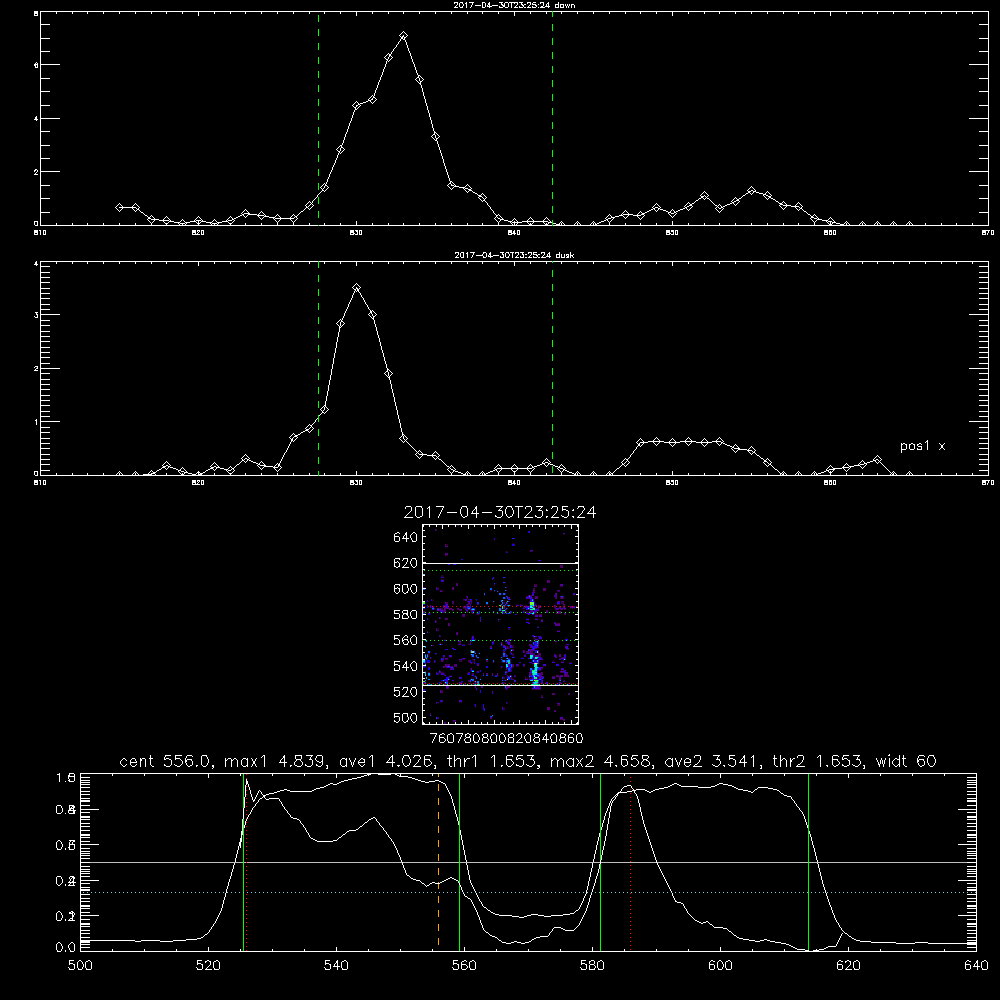Click the 580 label on bottom plot x-axis
1000x1000 pixels.
tap(592, 966)
